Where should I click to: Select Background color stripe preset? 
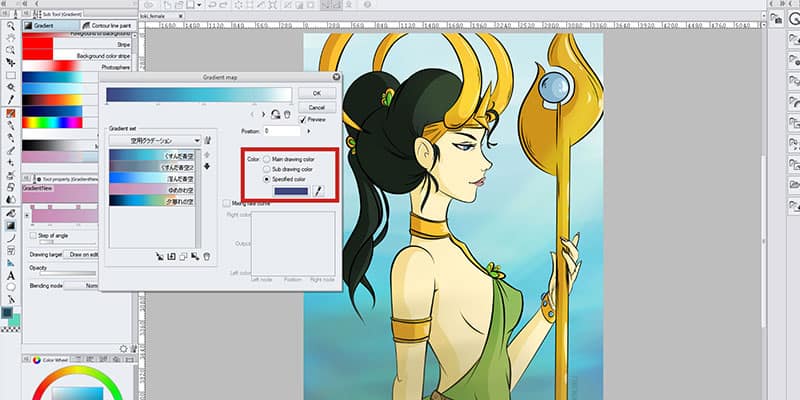(x=77, y=56)
